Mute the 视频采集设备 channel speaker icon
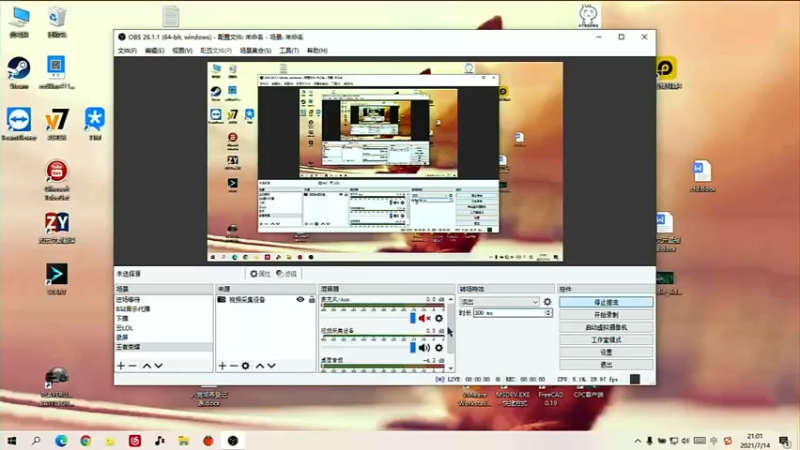 click(424, 348)
